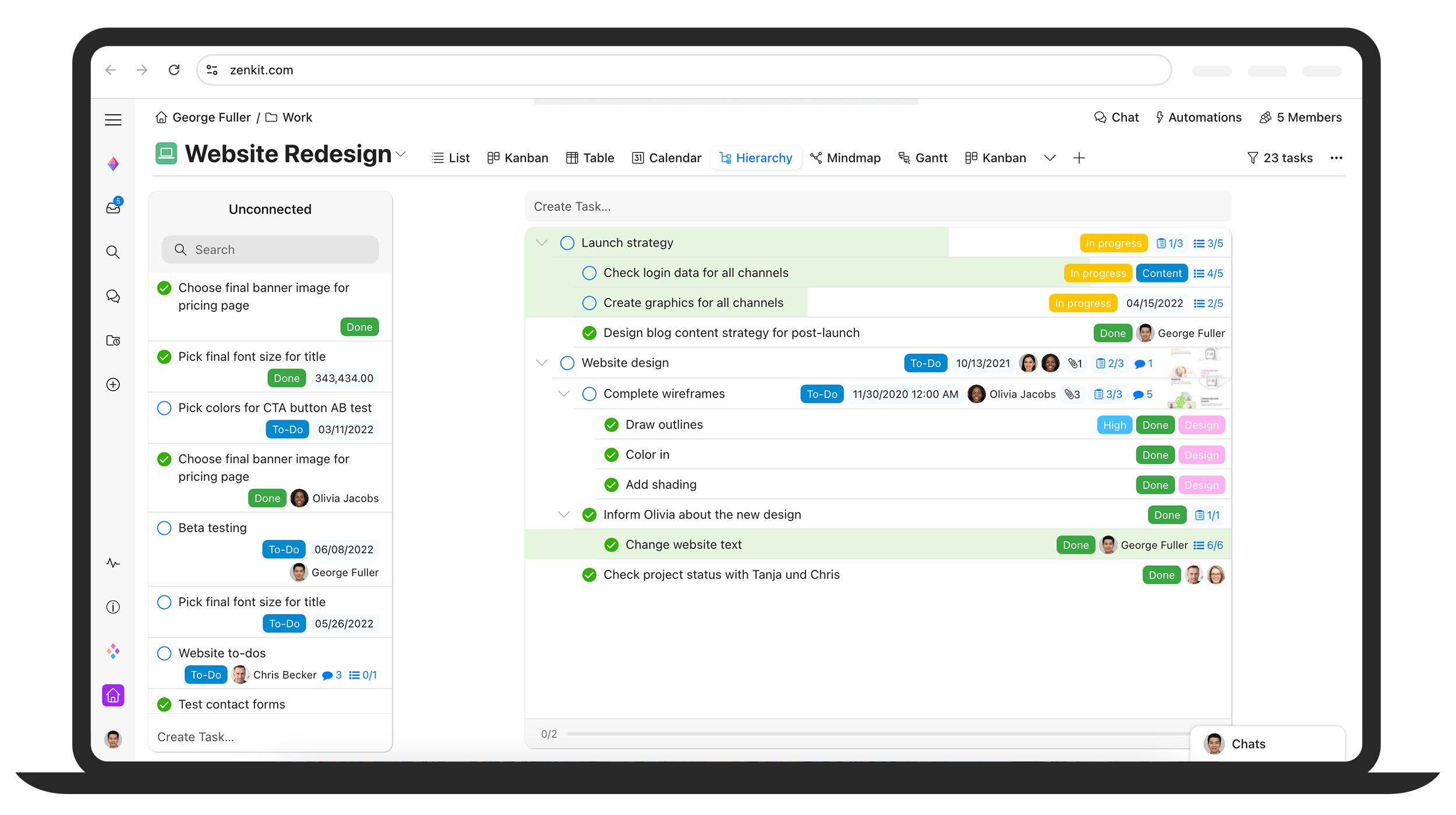
Task: Collapse the Website design subtree
Action: (542, 363)
